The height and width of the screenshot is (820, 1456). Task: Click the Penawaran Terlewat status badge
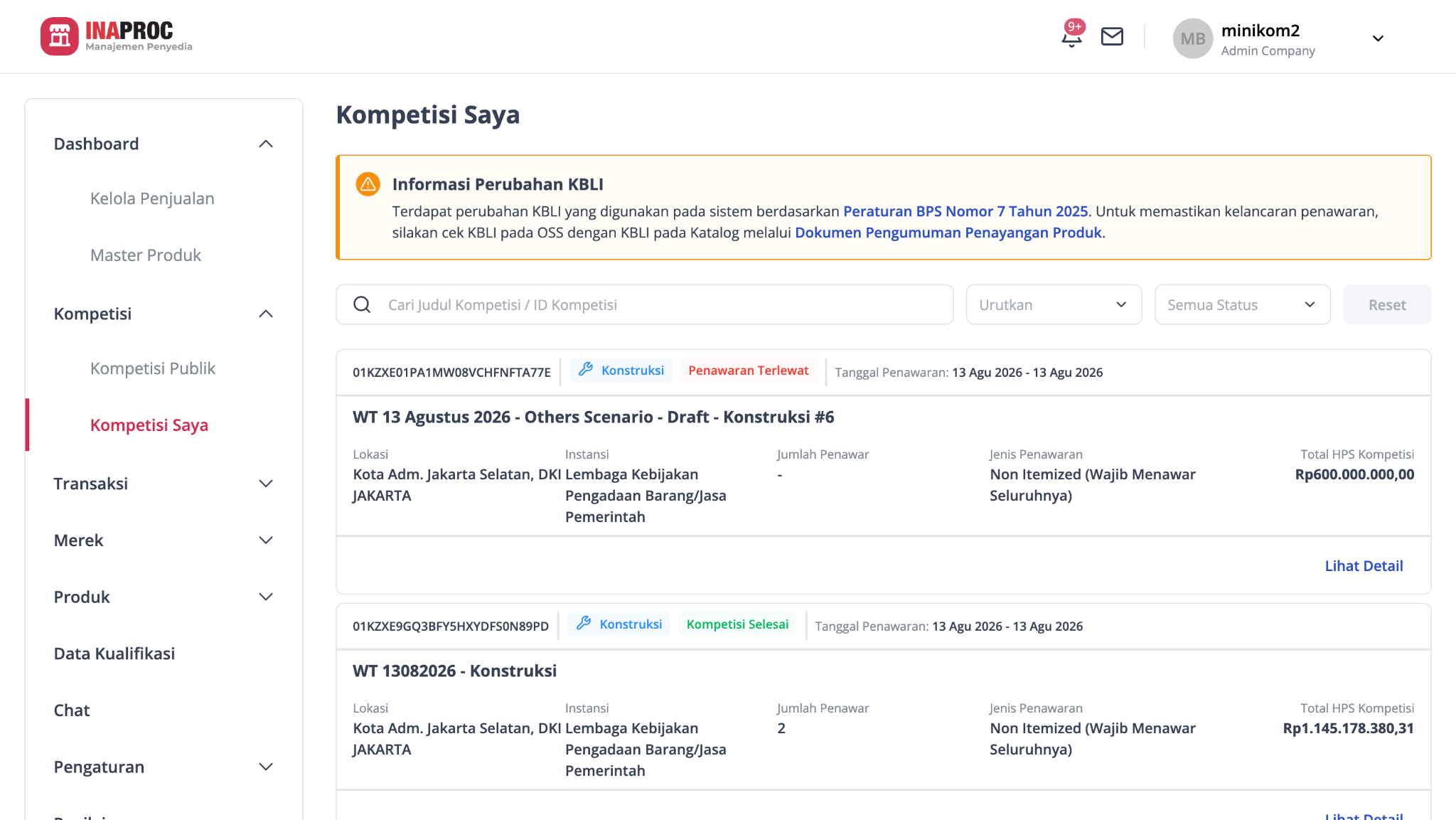click(x=748, y=371)
